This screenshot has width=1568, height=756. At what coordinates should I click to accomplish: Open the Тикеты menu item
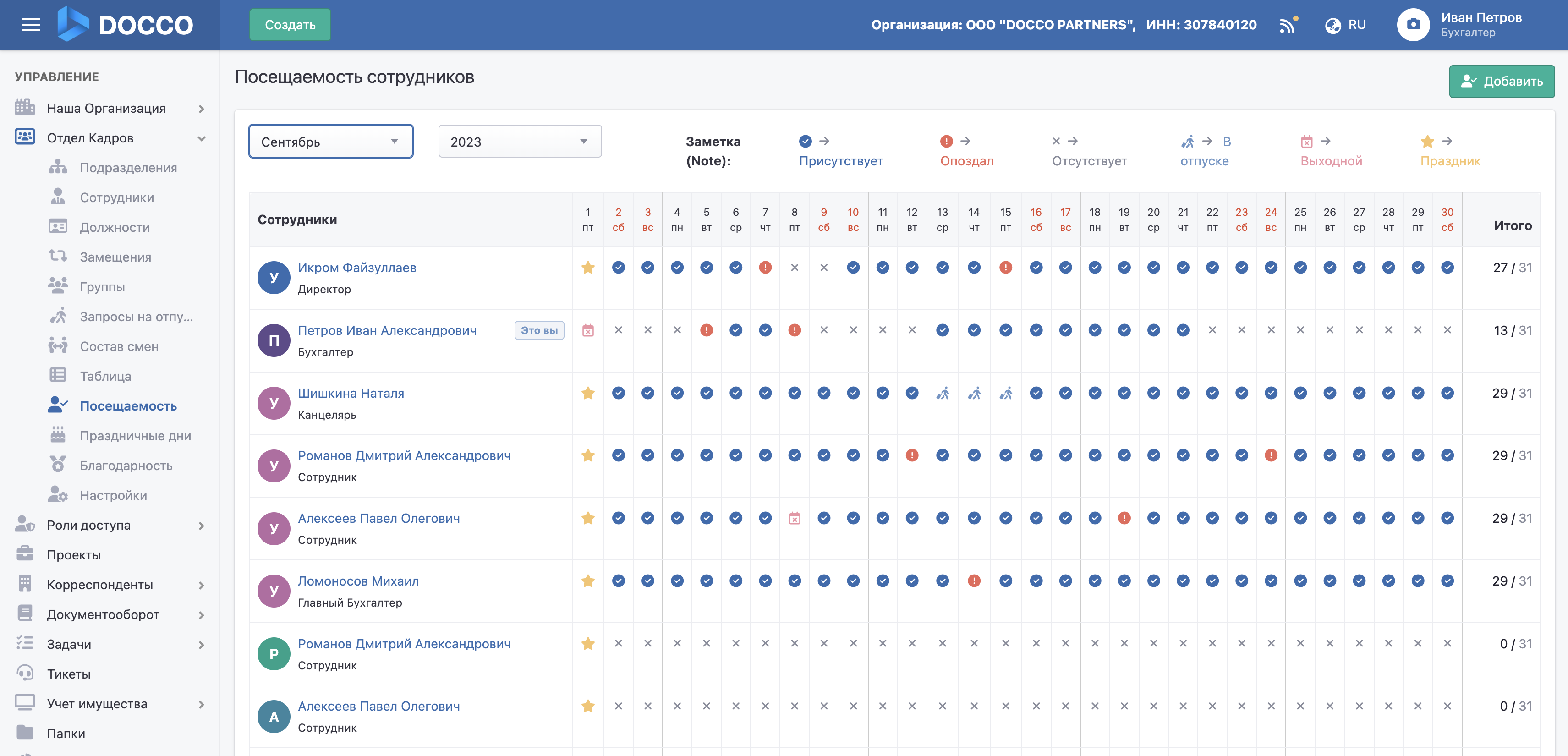69,674
